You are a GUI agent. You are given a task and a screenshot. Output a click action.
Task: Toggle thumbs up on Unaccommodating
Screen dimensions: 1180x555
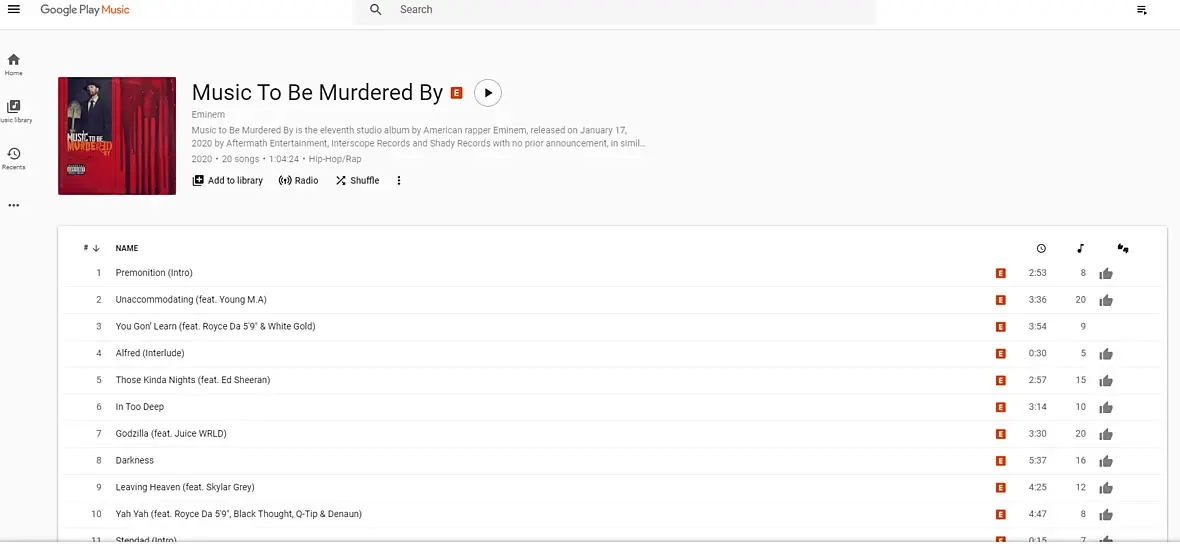click(1105, 300)
